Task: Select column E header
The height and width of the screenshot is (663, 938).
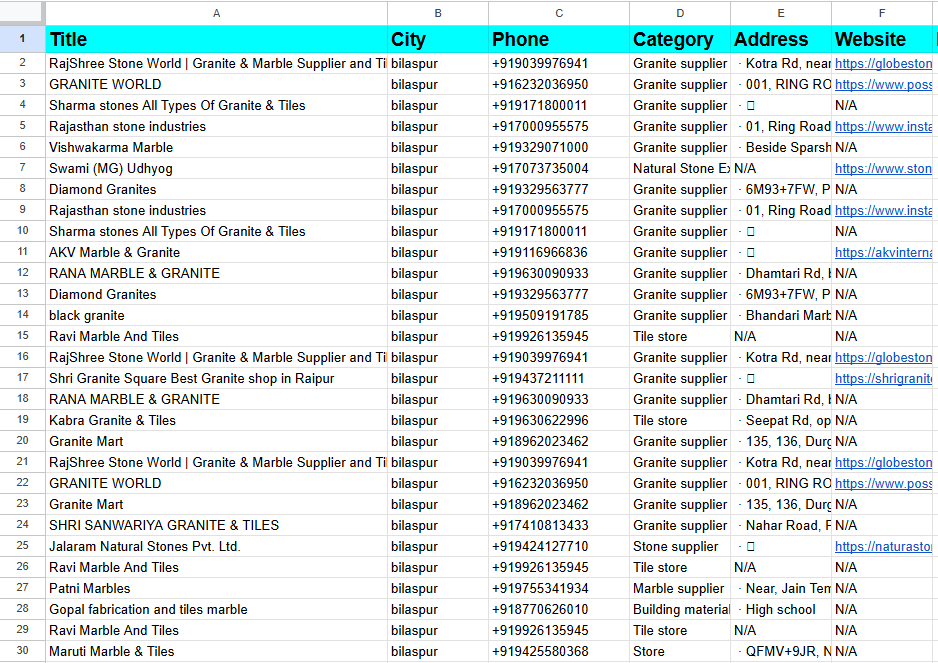Action: coord(781,13)
